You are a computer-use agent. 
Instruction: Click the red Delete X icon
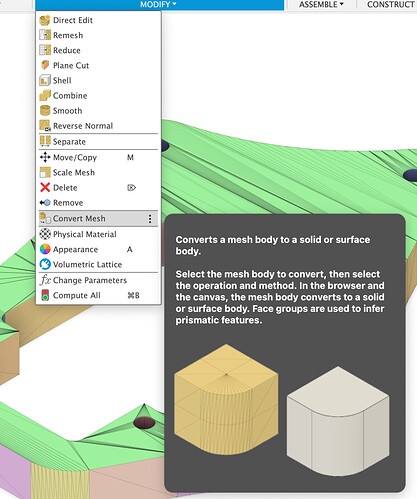45,188
